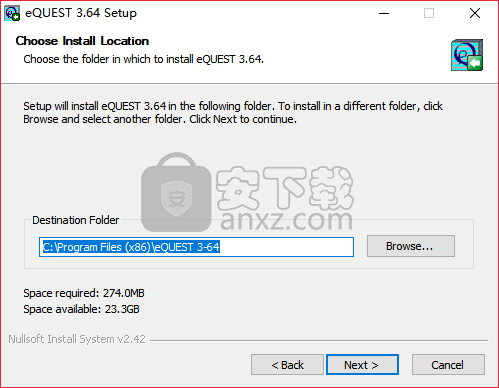Cancel the eQUEST installation
This screenshot has height=388, width=499.
pyautogui.click(x=448, y=365)
